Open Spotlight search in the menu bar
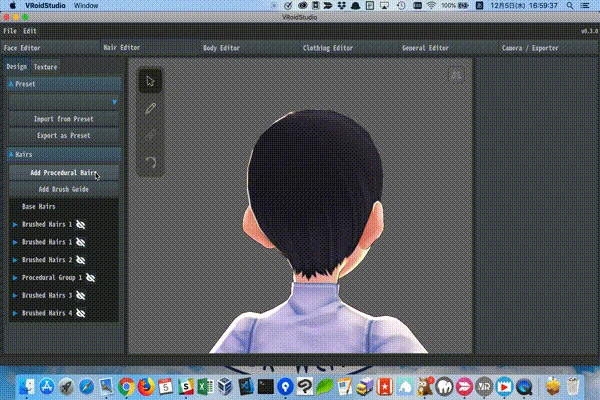 (570, 5)
